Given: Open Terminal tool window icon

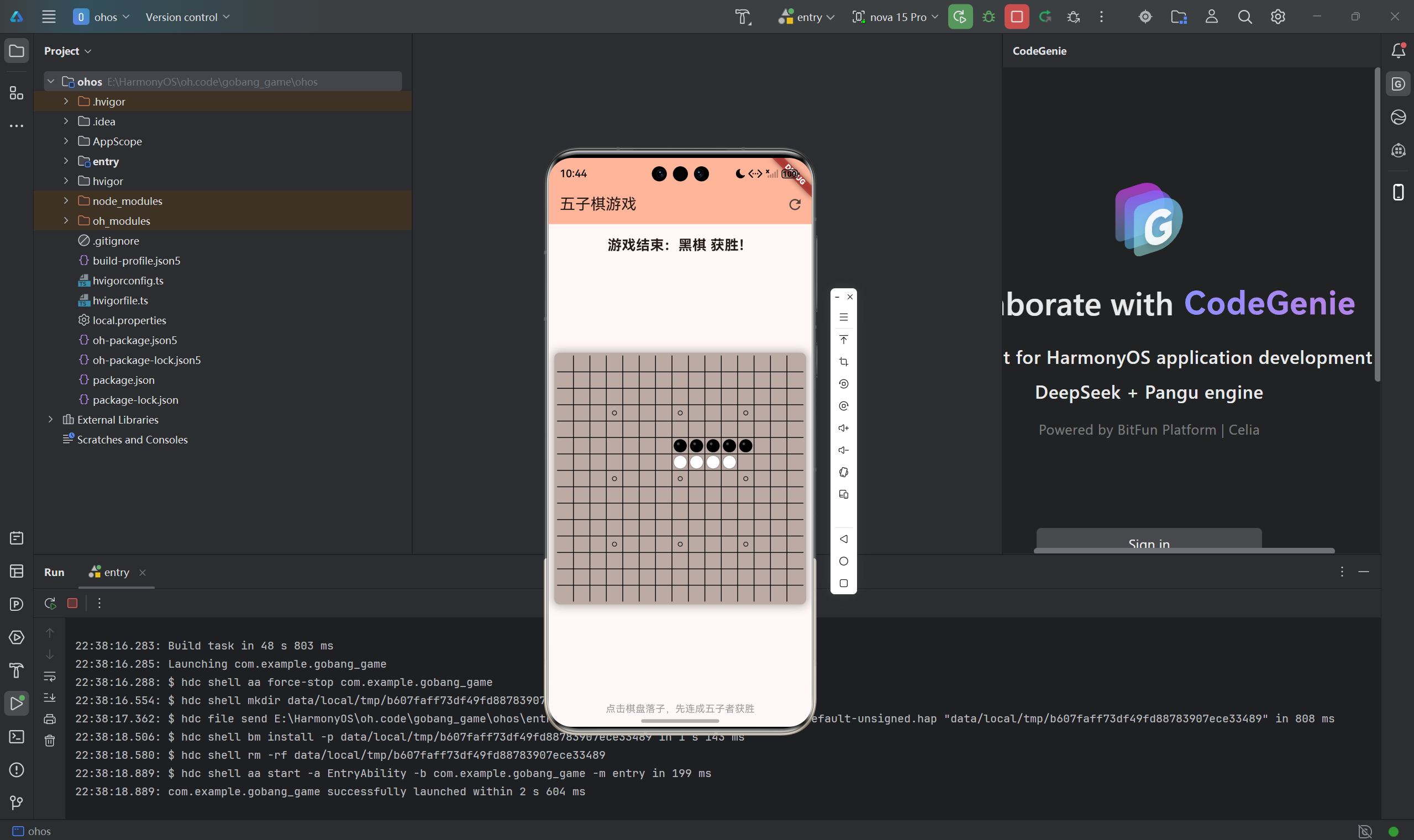Looking at the screenshot, I should 17,736.
